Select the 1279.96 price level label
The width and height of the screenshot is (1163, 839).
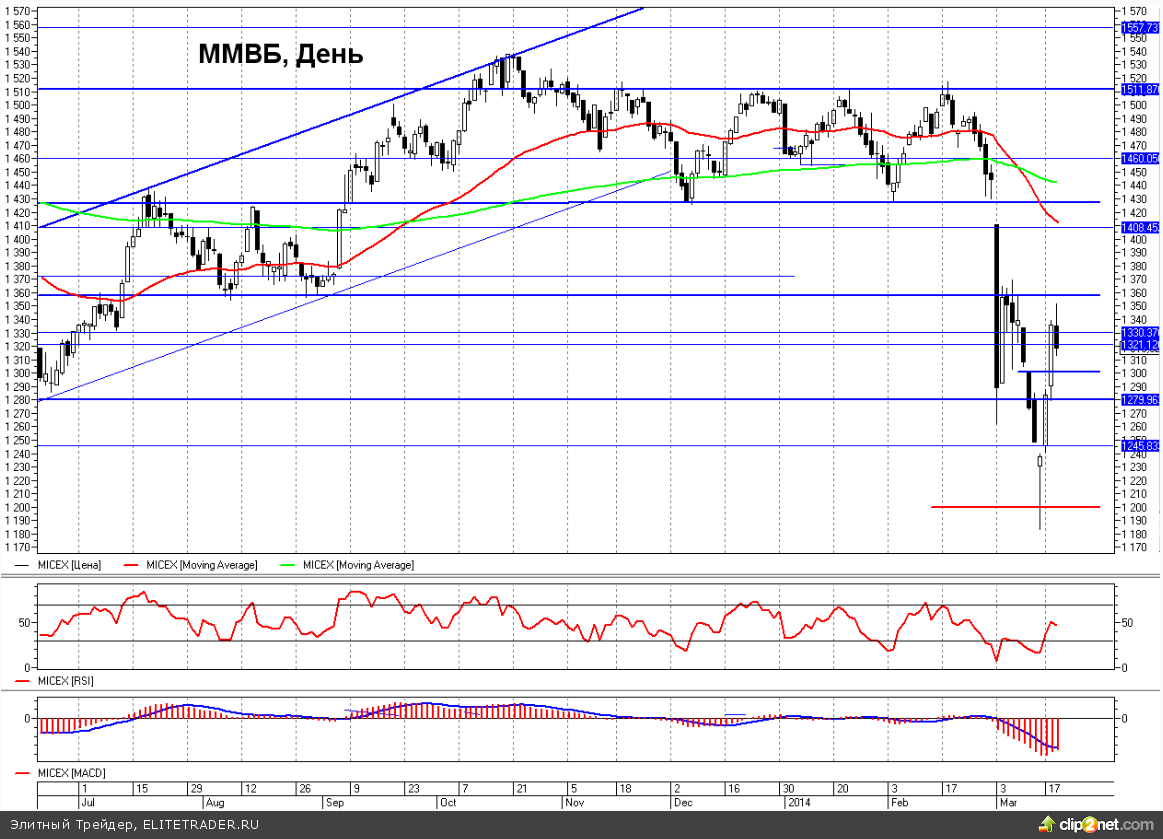1140,399
